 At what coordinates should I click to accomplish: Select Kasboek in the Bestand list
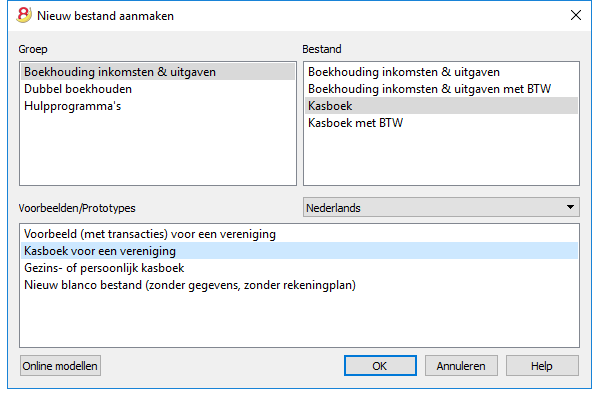coord(441,106)
